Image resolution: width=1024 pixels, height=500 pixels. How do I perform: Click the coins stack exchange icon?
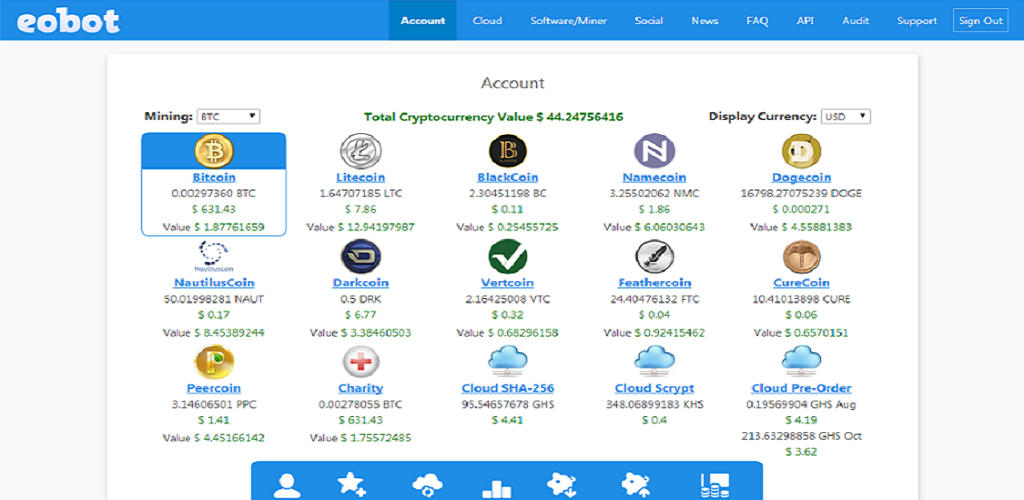click(714, 487)
